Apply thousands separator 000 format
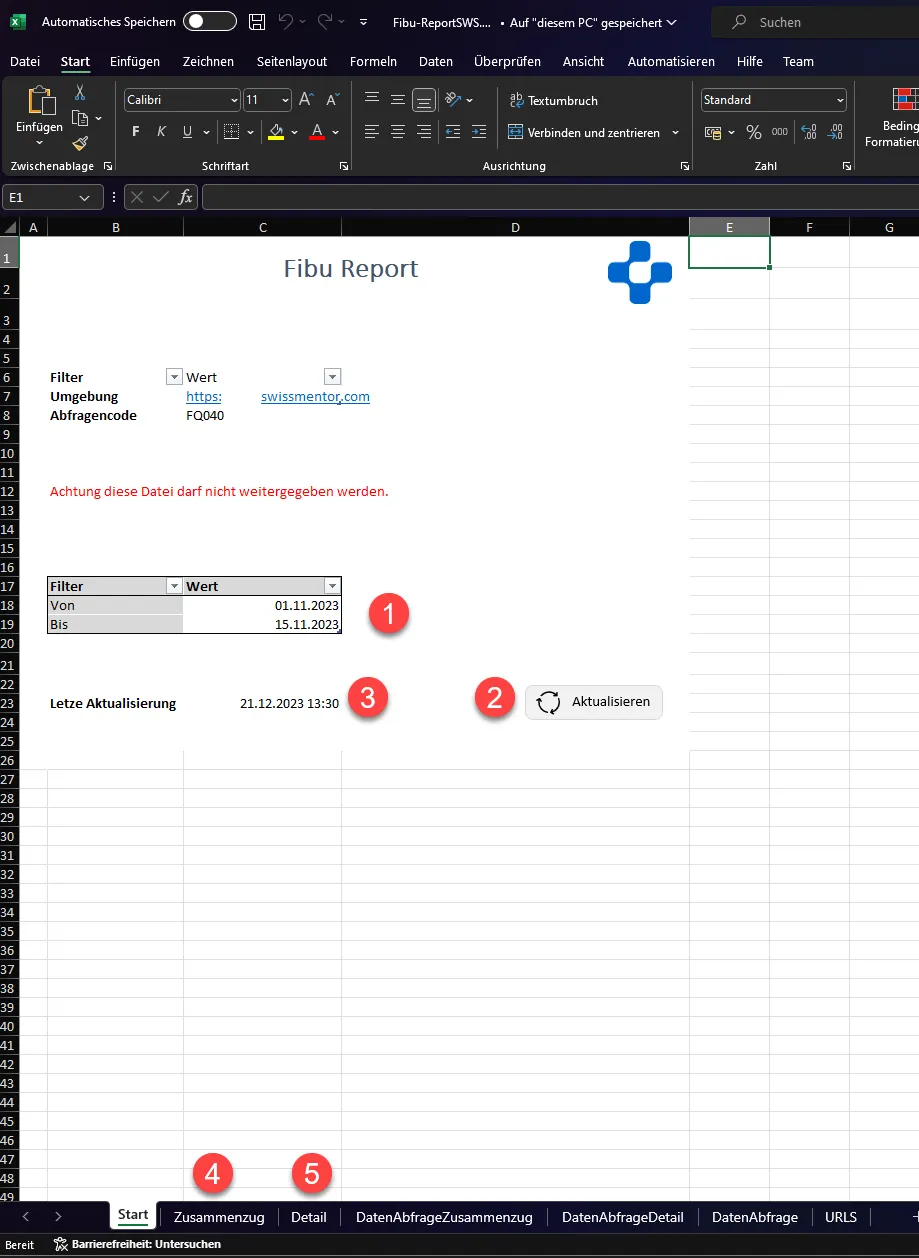This screenshot has width=919, height=1258. point(780,133)
